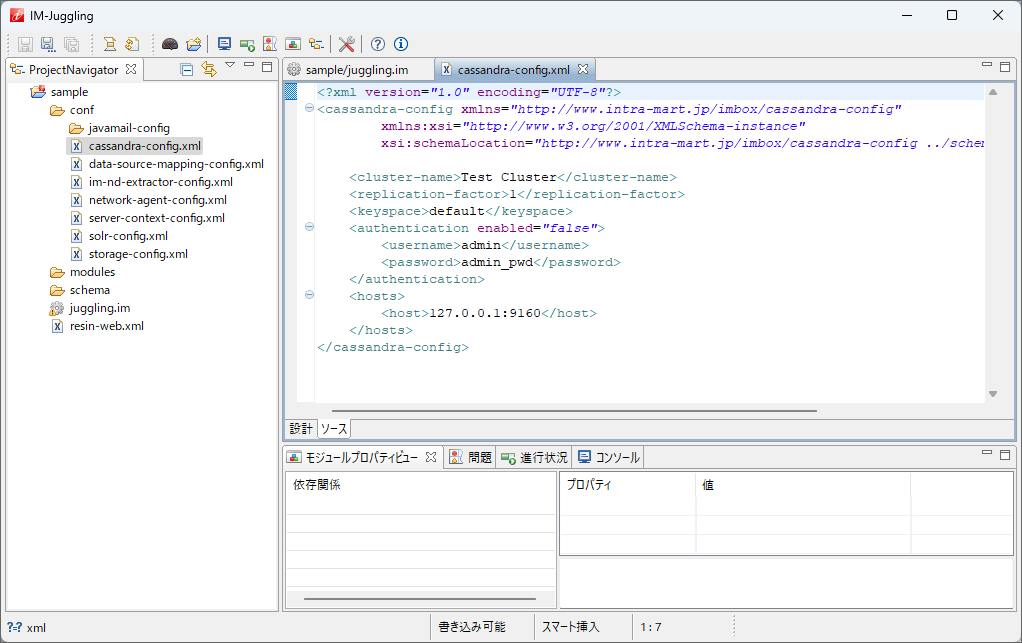This screenshot has height=643, width=1022.
Task: Click the editor horizontal scrollbar
Action: tap(574, 410)
